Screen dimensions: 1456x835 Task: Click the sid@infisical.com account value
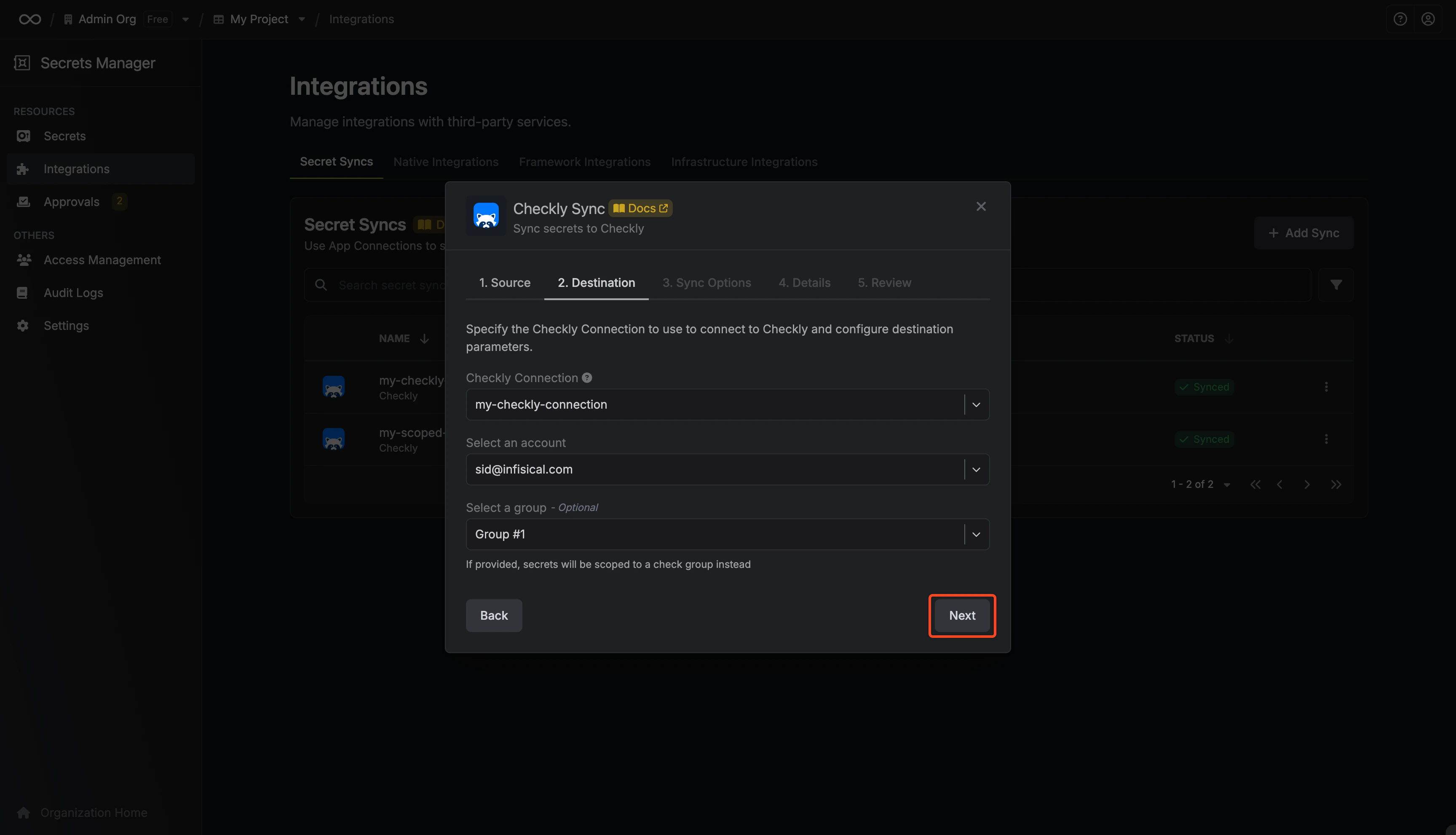(524, 470)
